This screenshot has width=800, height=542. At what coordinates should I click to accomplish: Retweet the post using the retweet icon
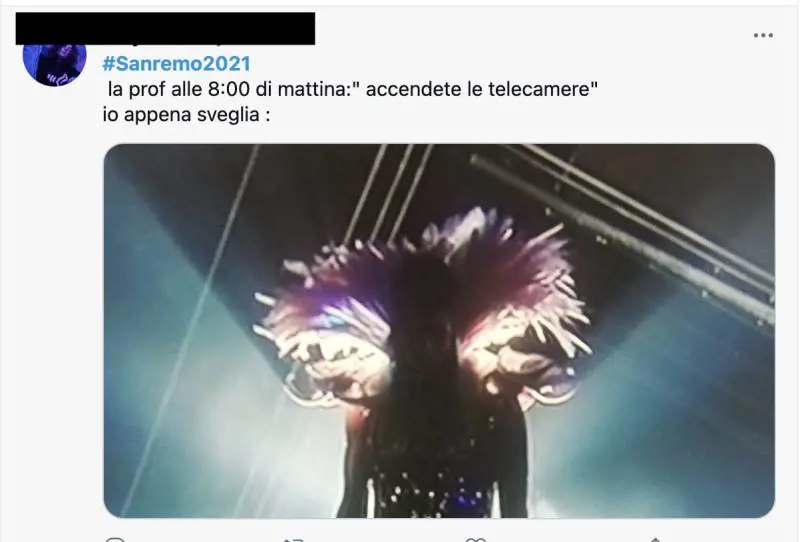click(x=293, y=539)
